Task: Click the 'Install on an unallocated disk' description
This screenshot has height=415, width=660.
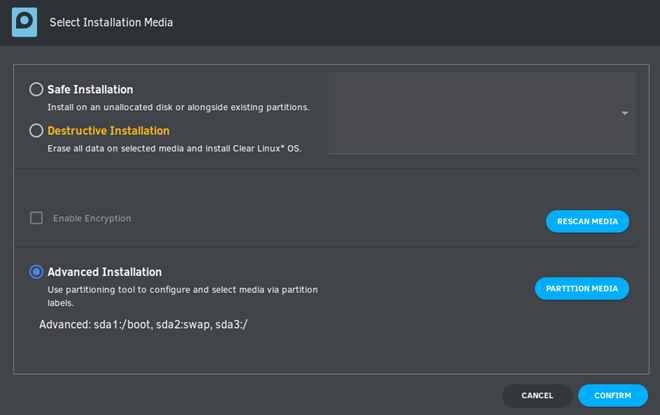Action: click(178, 107)
